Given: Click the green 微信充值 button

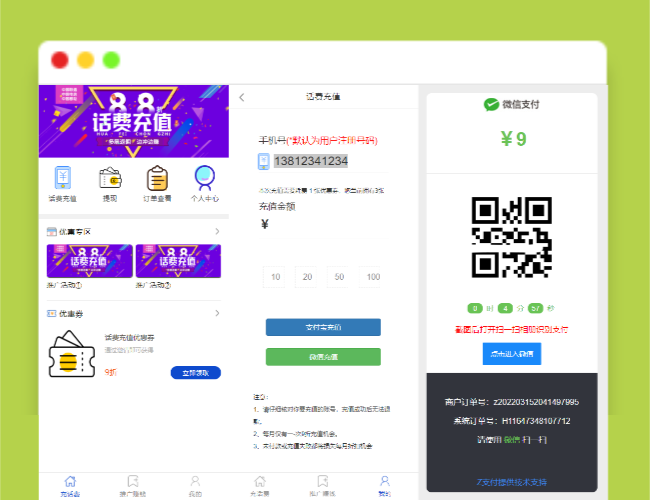Looking at the screenshot, I should pyautogui.click(x=323, y=357).
